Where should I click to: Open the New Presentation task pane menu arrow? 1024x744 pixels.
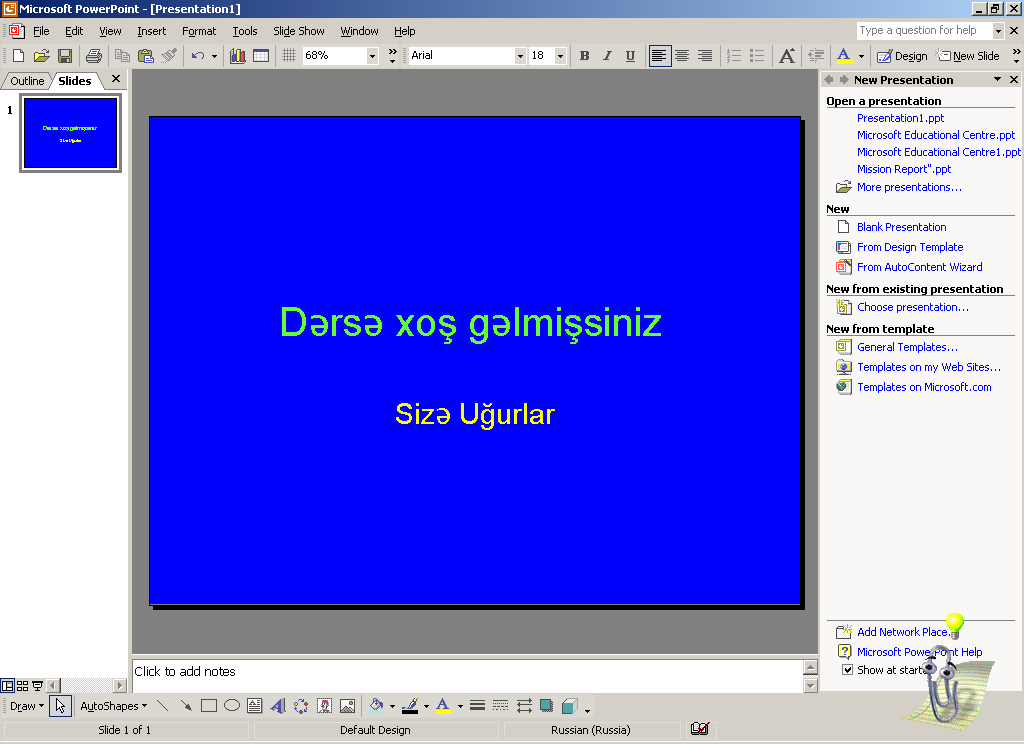point(997,79)
